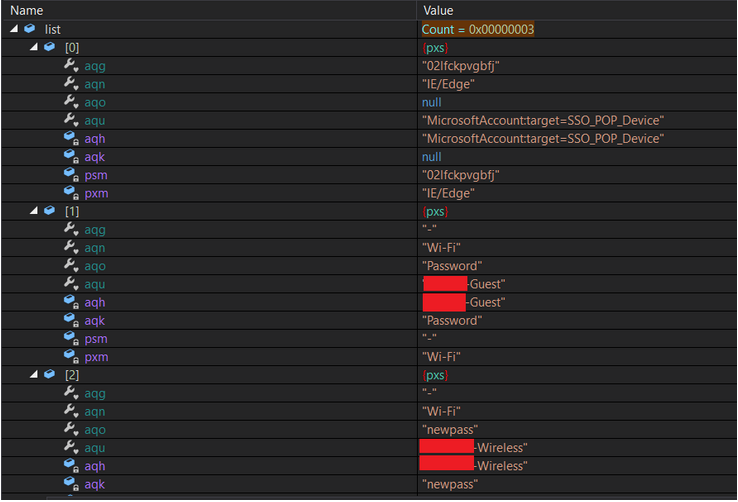
Task: Click the {pxs} value for item [1]
Action: point(434,211)
